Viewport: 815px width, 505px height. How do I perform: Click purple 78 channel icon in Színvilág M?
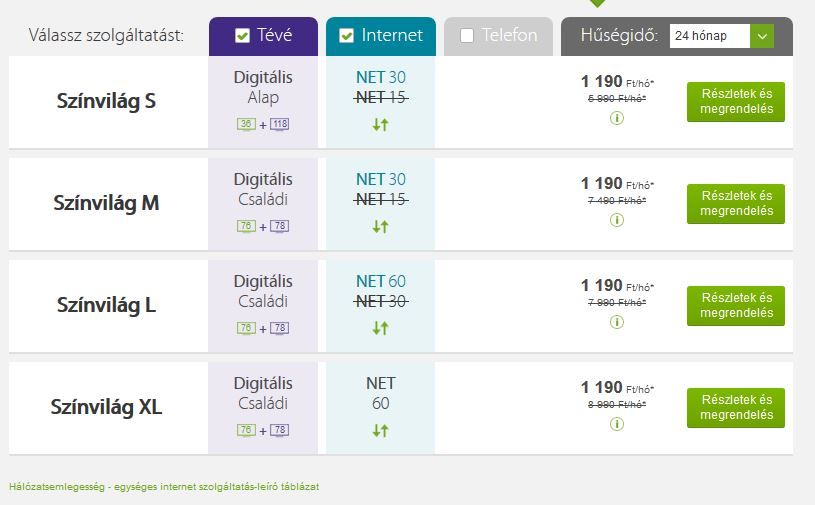279,226
